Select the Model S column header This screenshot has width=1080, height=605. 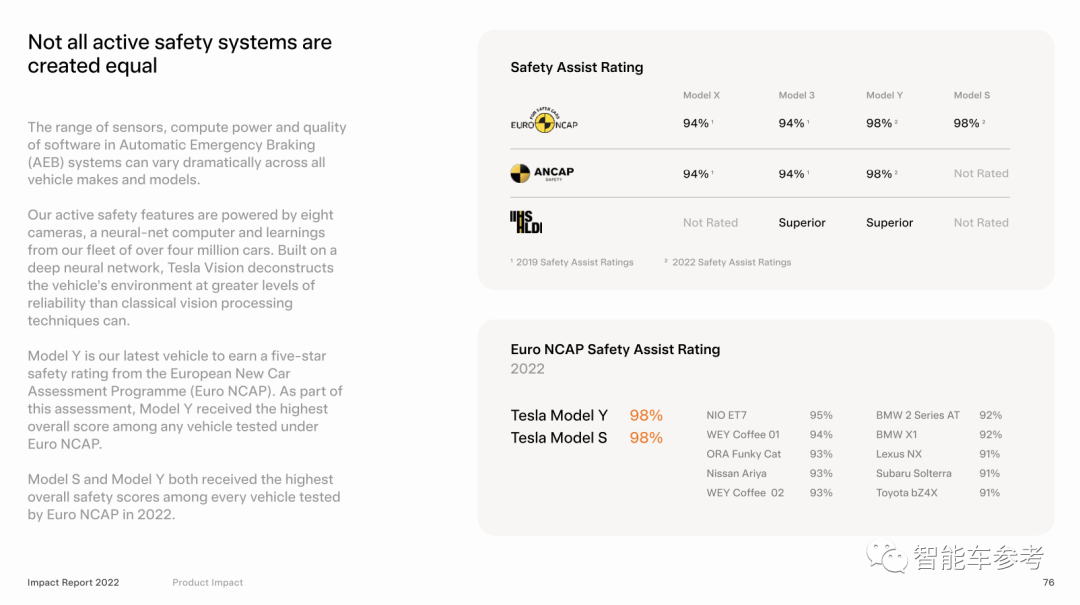(x=971, y=95)
